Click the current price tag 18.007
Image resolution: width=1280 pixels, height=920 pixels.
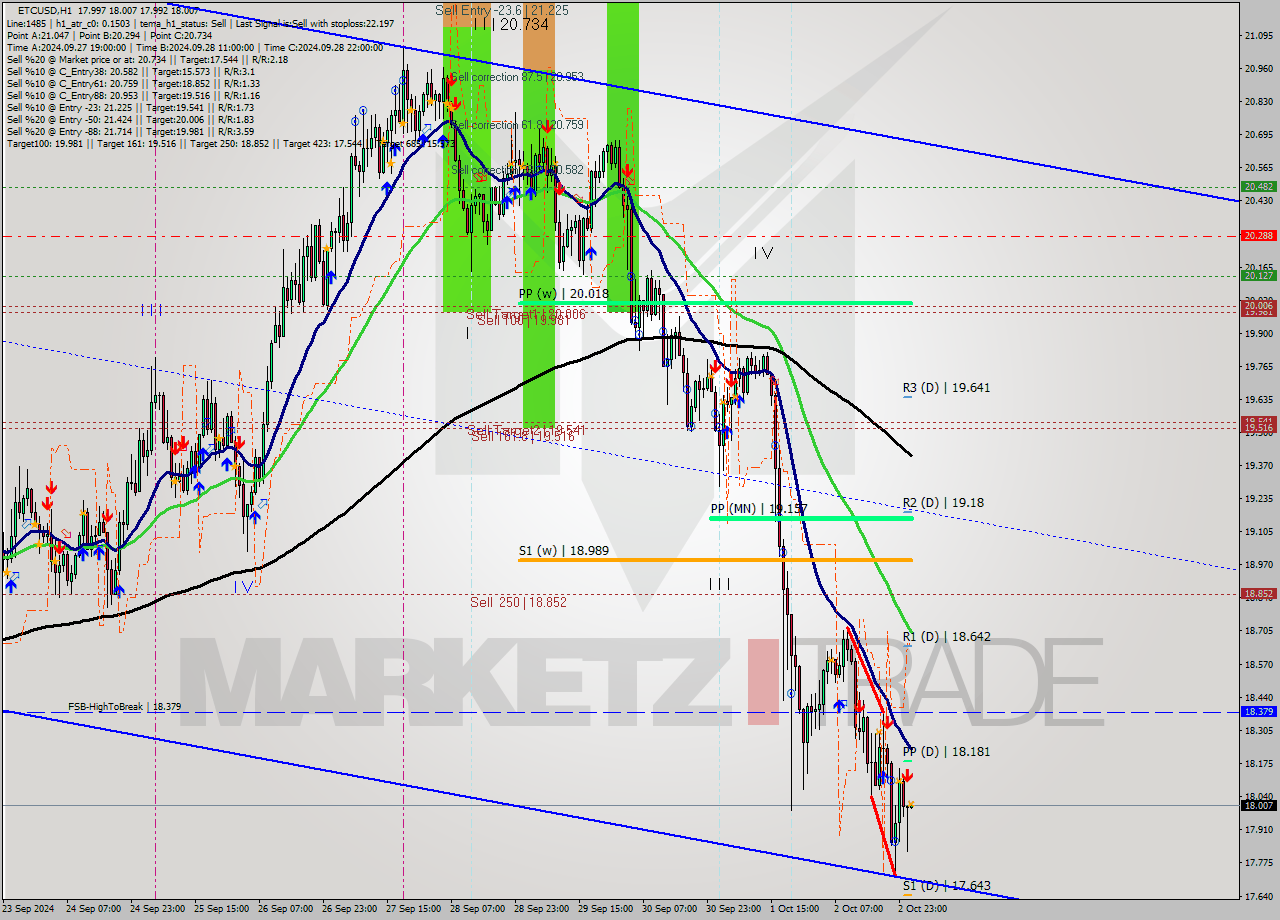pos(1258,806)
